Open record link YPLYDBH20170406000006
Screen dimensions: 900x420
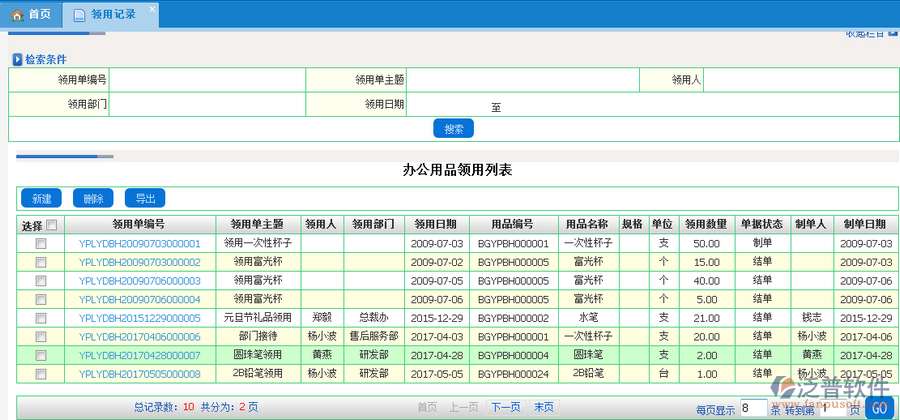[x=140, y=337]
